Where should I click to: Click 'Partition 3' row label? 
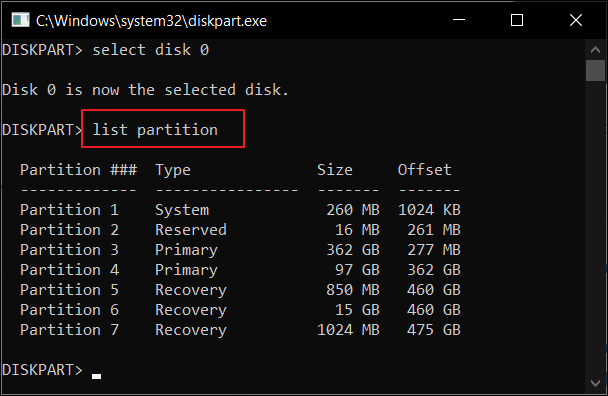pos(69,250)
